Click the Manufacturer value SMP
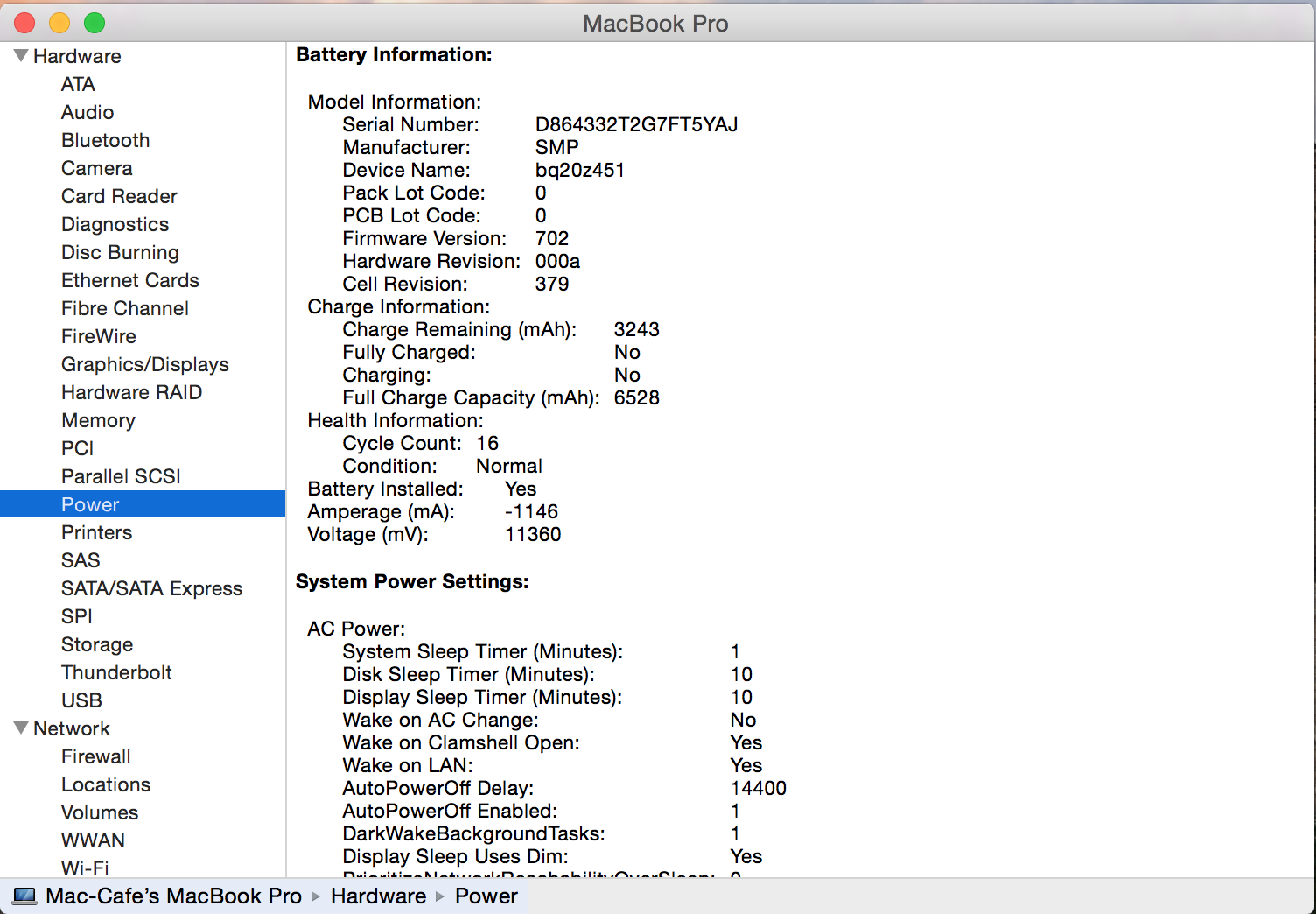This screenshot has width=1316, height=914. point(557,147)
